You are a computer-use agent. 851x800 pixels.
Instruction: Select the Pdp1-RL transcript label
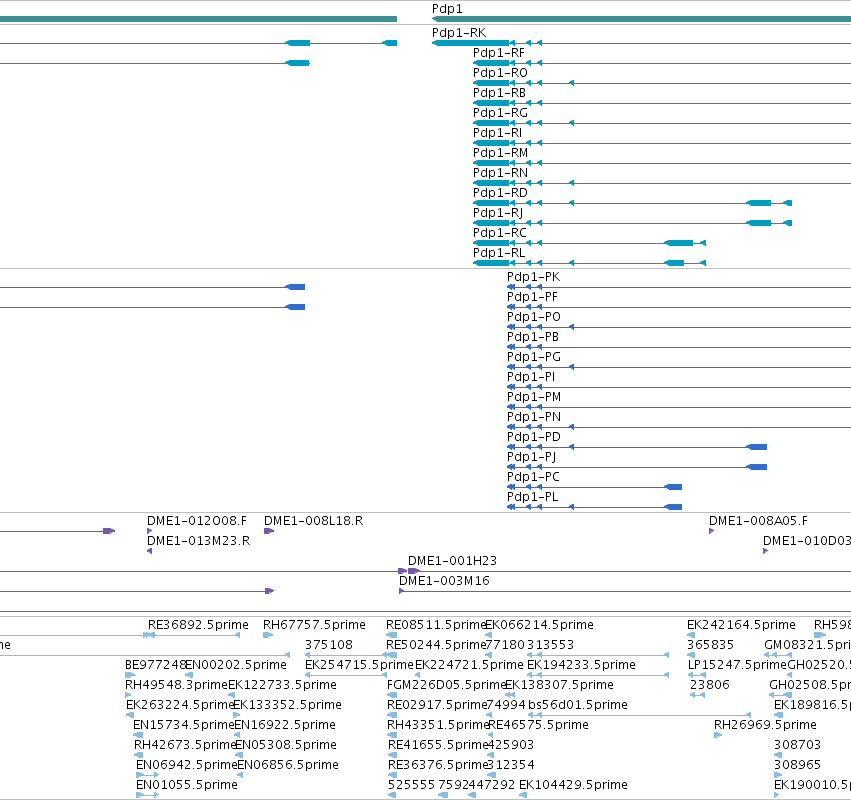pyautogui.click(x=499, y=253)
